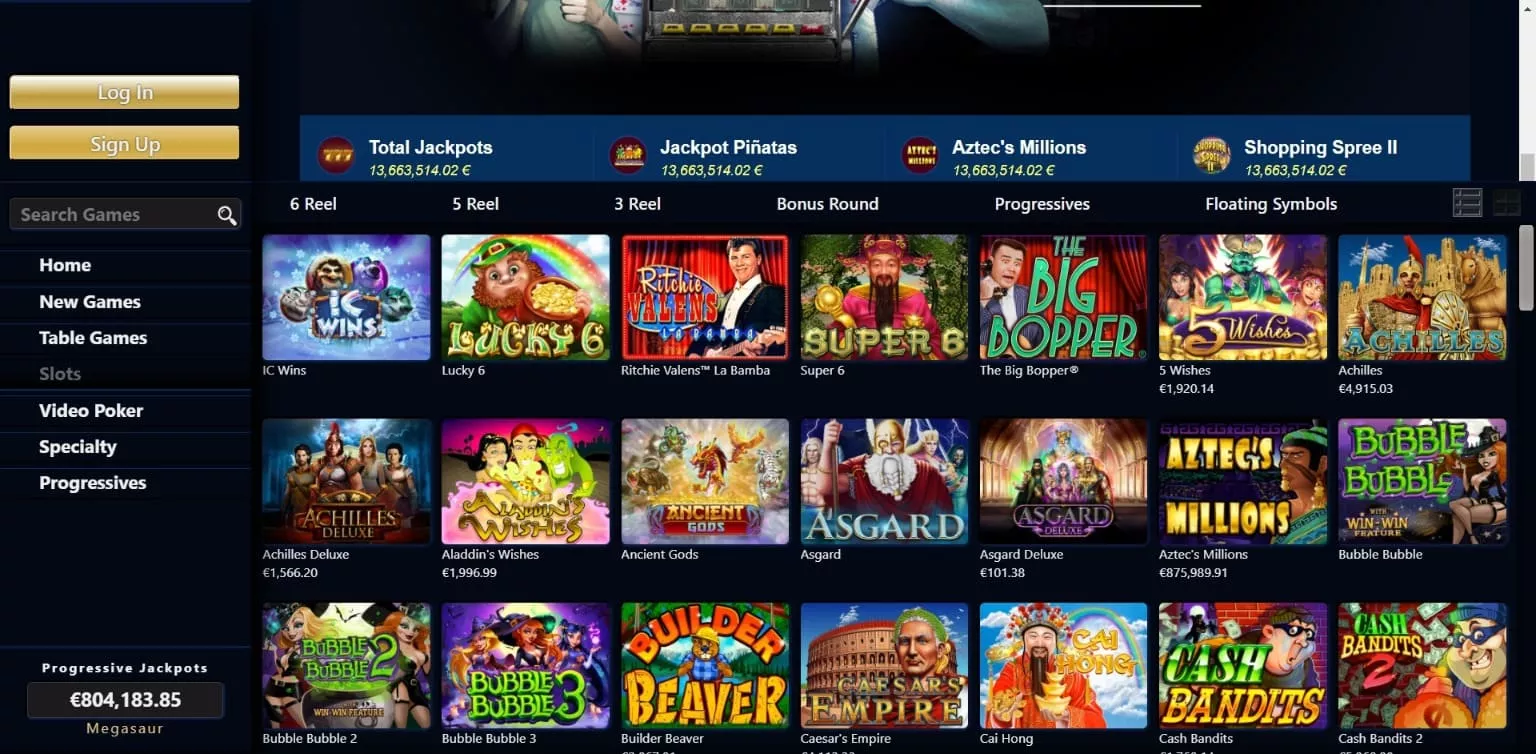The height and width of the screenshot is (754, 1536).
Task: Go to Progressives sidebar section
Action: (x=93, y=483)
